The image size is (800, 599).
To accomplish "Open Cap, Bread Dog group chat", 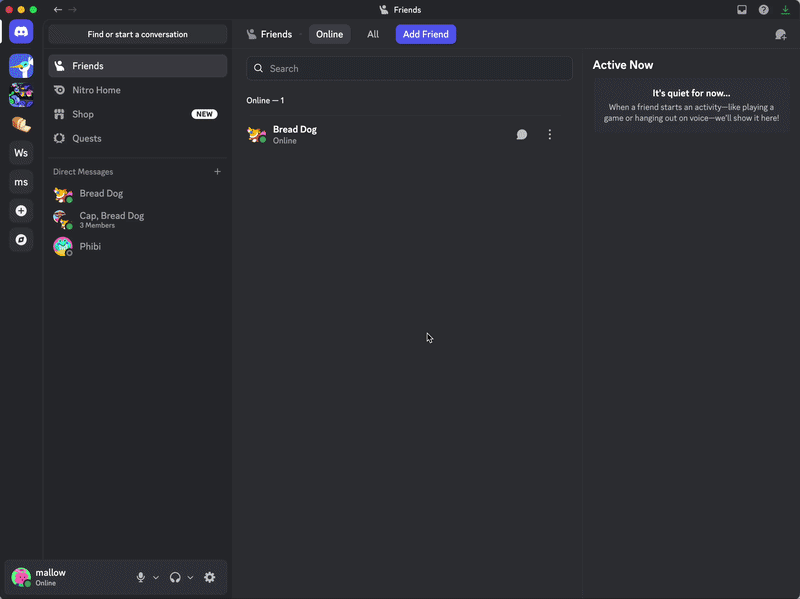I will point(138,220).
